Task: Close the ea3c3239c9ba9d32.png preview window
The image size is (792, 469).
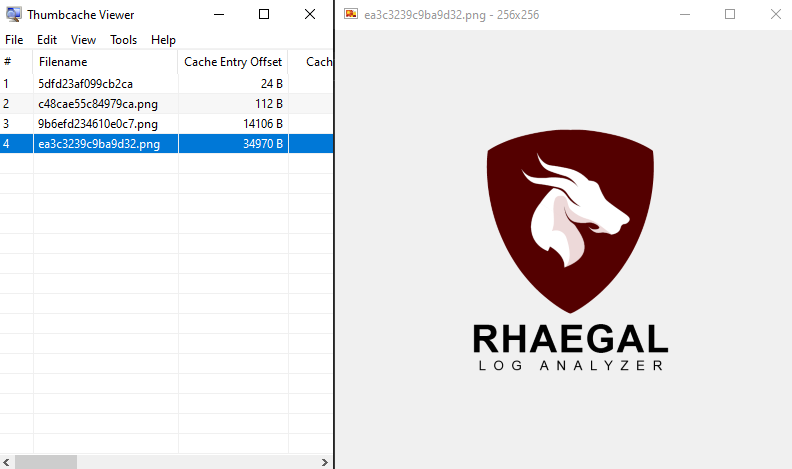Action: tap(776, 14)
